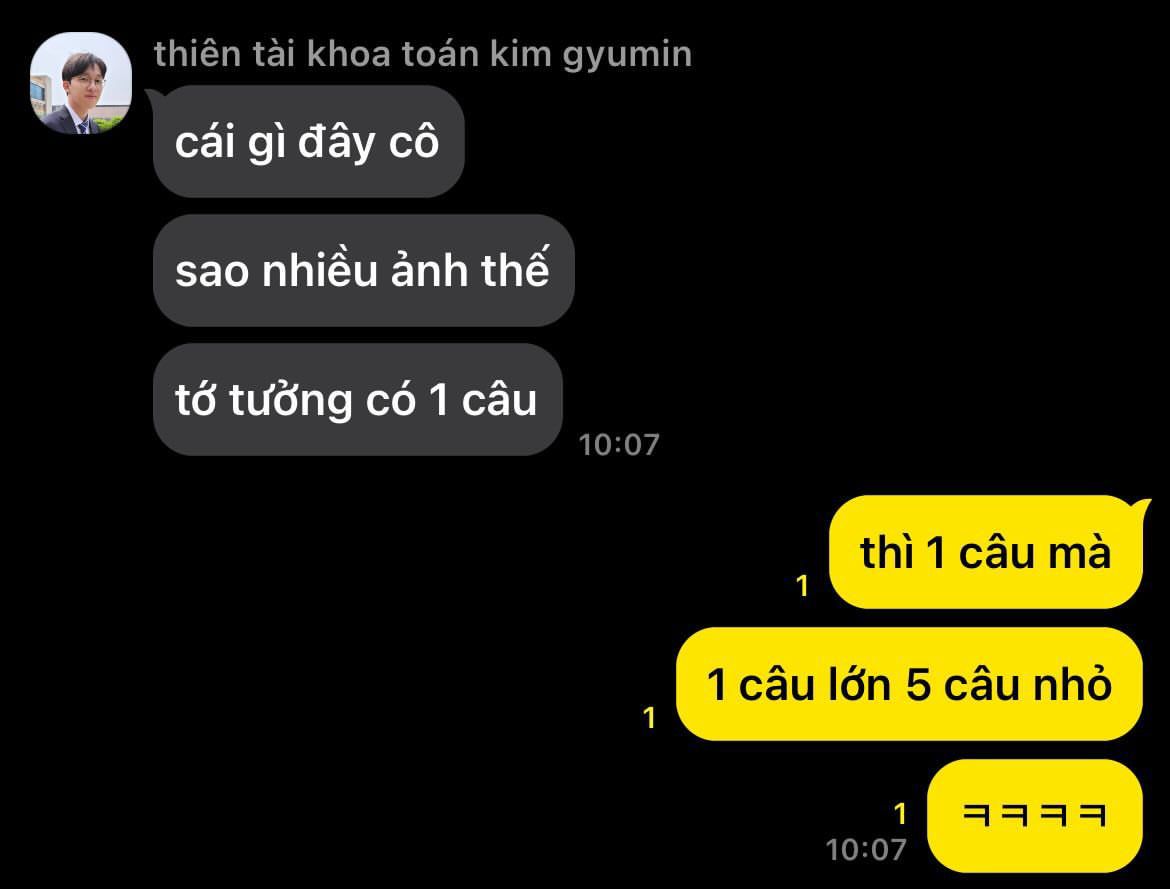Tap the unread count 1 beside '1 câu lớn 5 câu nhỏ'

point(649,717)
